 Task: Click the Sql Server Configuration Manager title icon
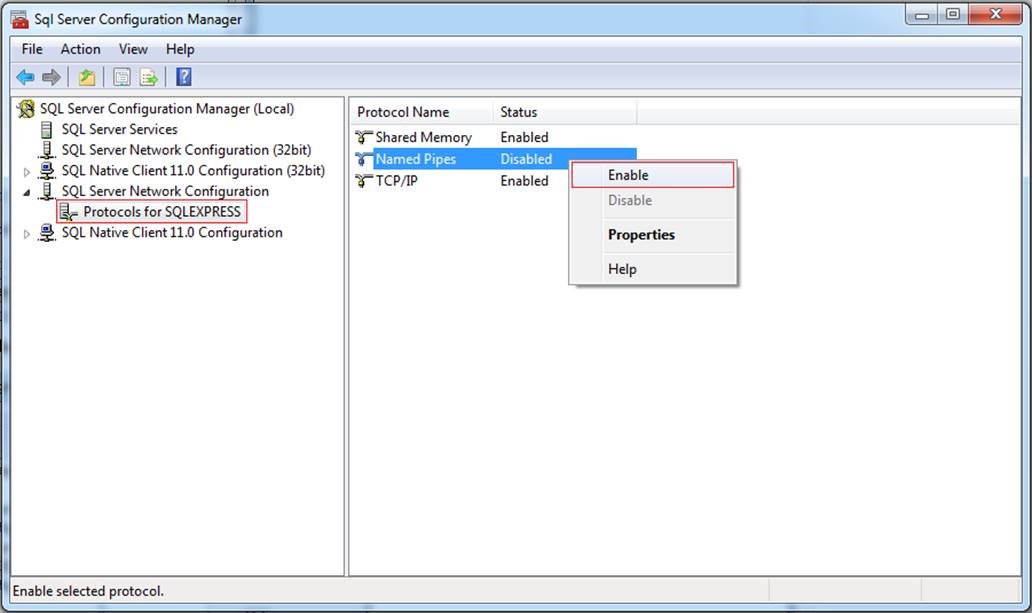tap(20, 20)
